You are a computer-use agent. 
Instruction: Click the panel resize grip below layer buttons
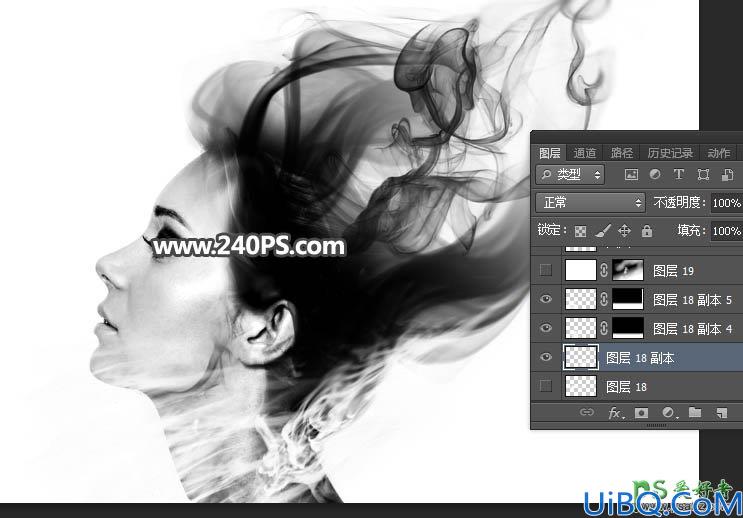[x=656, y=426]
